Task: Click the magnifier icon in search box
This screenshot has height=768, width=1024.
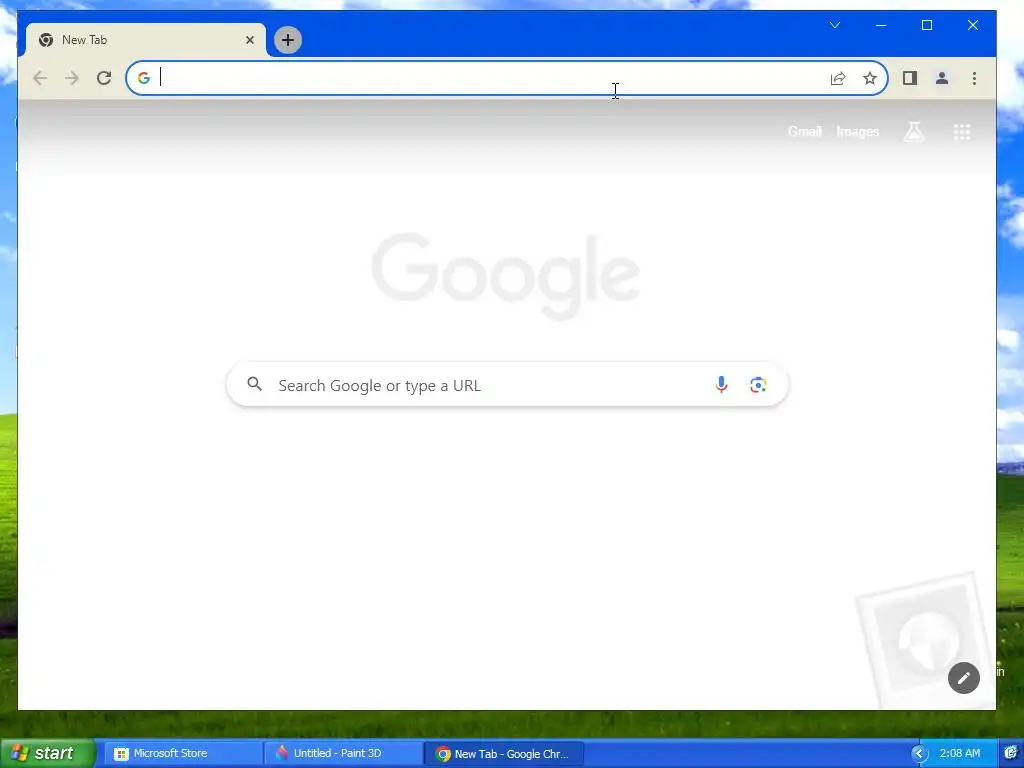Action: tap(255, 384)
